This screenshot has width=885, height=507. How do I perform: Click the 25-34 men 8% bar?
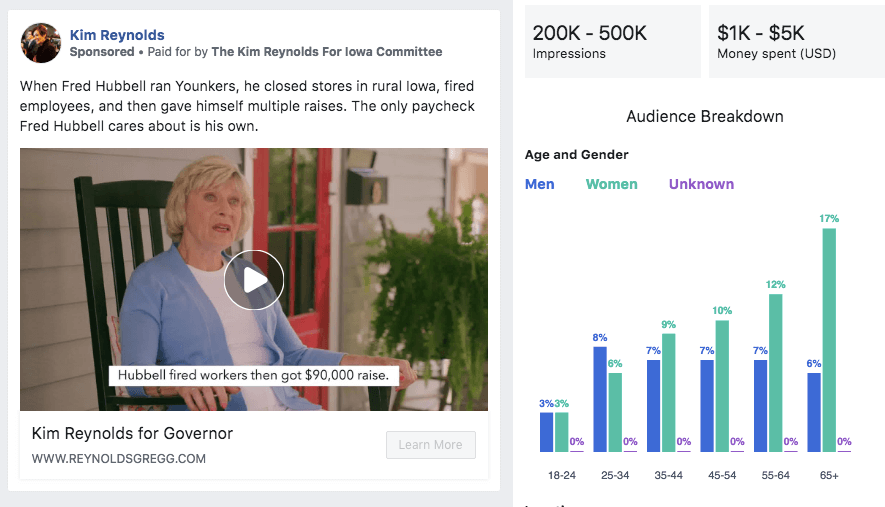600,399
